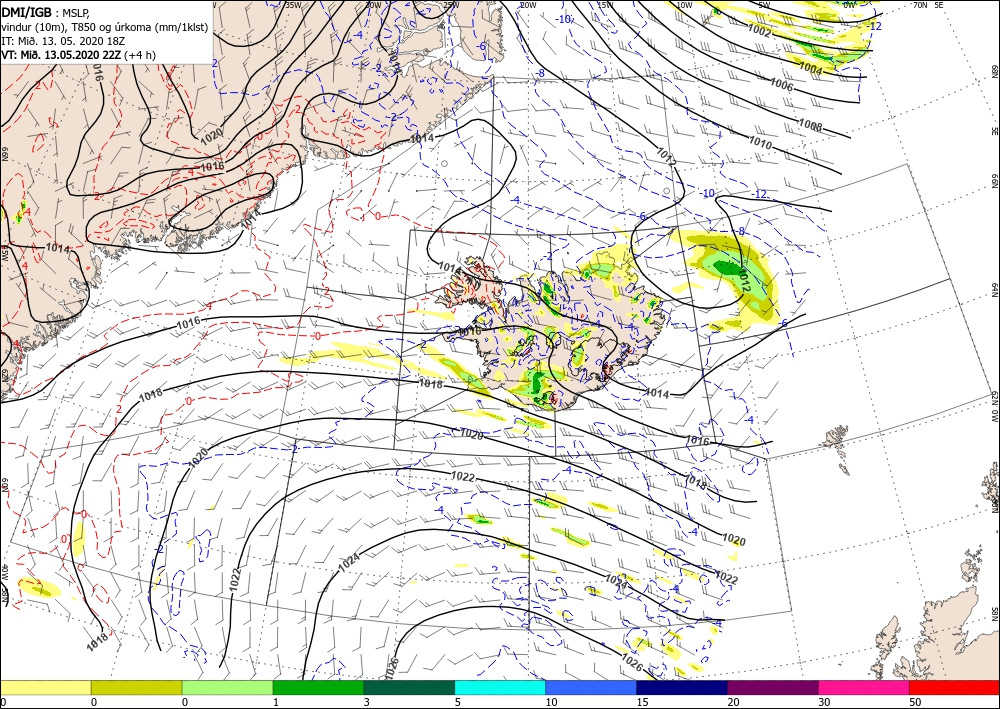Screen dimensions: 1000x709
Task: Click the legend scale value '5'
Action: tap(458, 702)
